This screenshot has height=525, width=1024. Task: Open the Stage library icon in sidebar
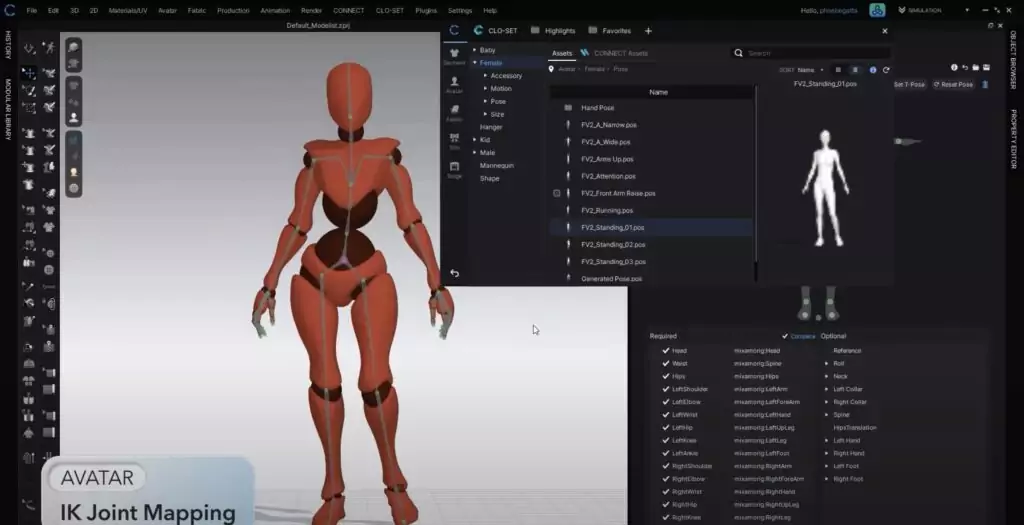455,167
